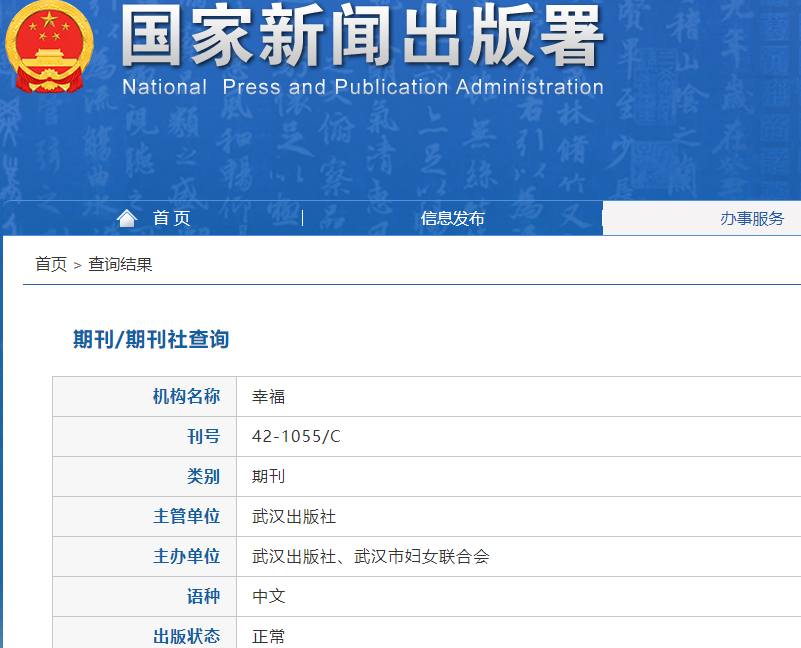Click the 期刊/期刊社查询 heading
This screenshot has height=648, width=801.
pos(151,340)
